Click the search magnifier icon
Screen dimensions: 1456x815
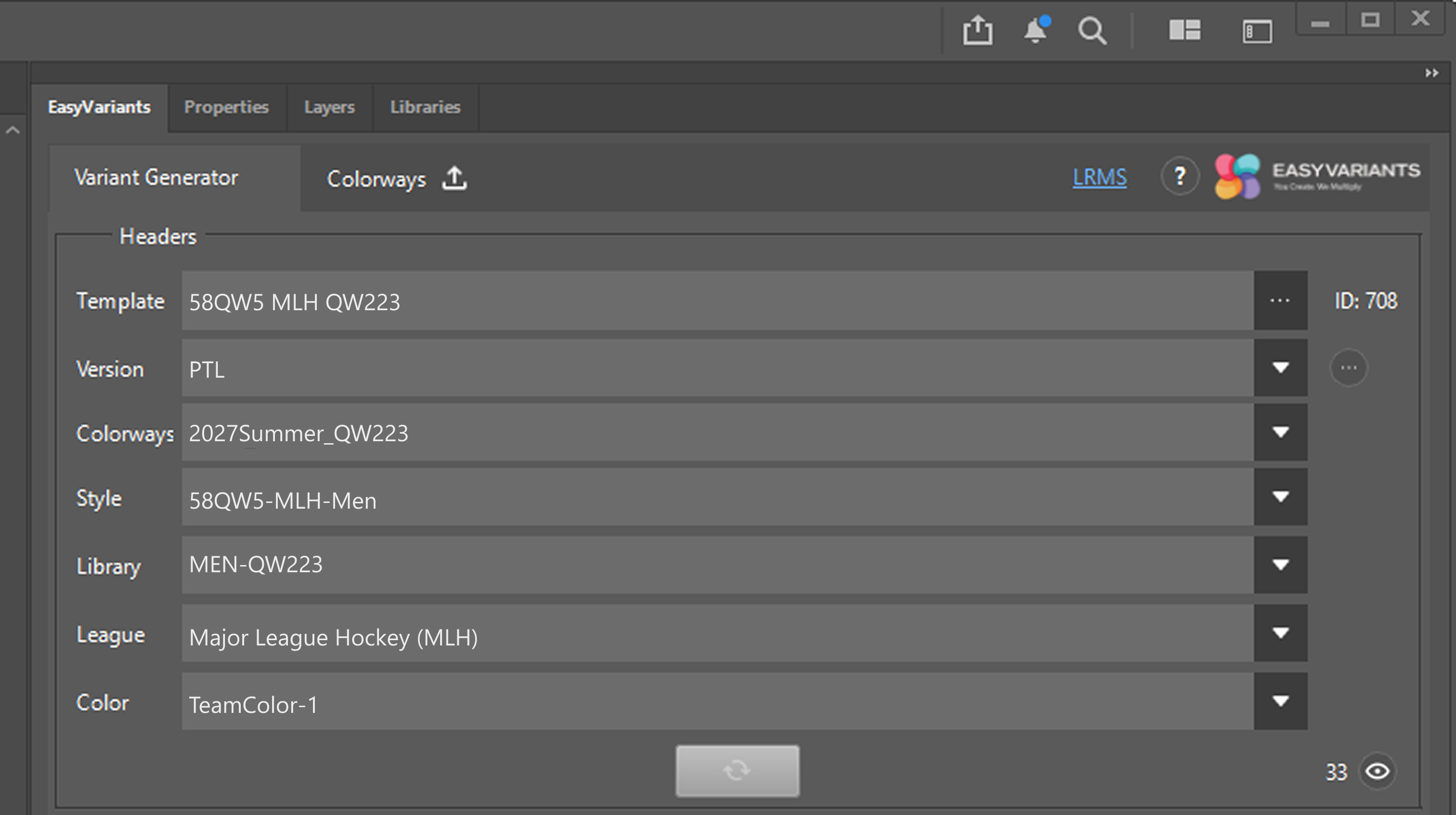click(1092, 30)
